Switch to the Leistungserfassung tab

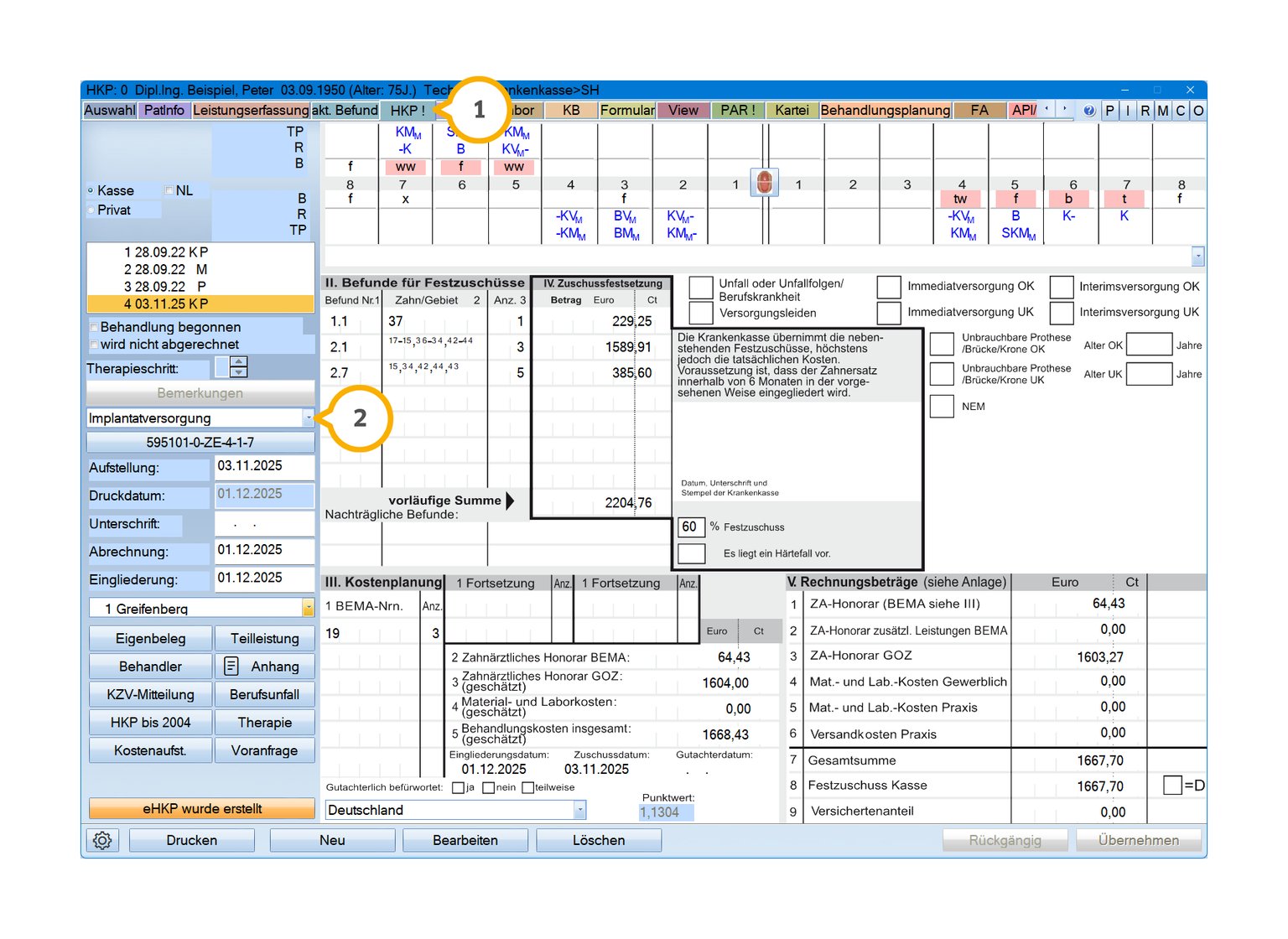[251, 111]
